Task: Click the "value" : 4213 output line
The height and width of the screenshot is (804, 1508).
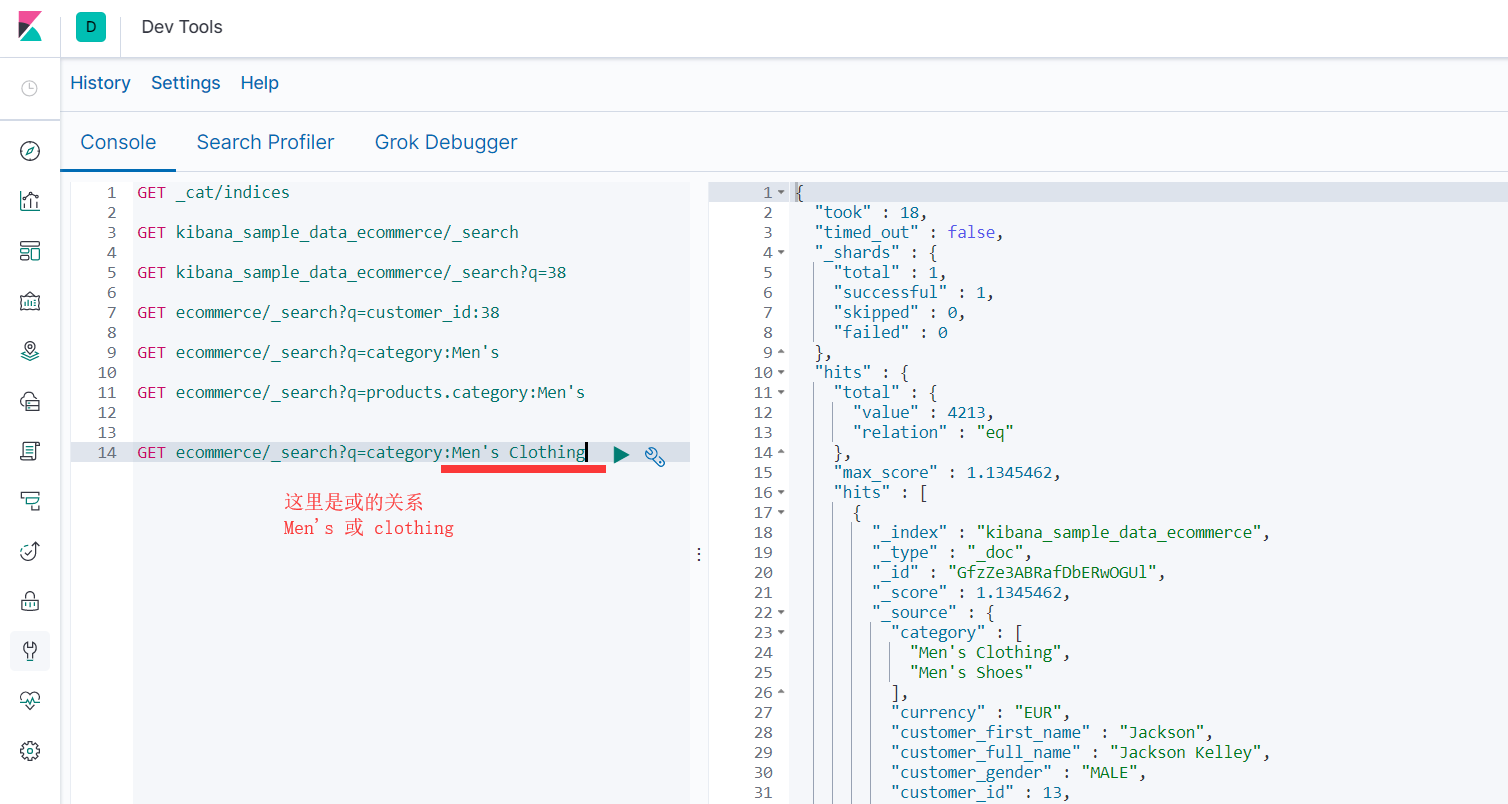Action: pyautogui.click(x=924, y=412)
